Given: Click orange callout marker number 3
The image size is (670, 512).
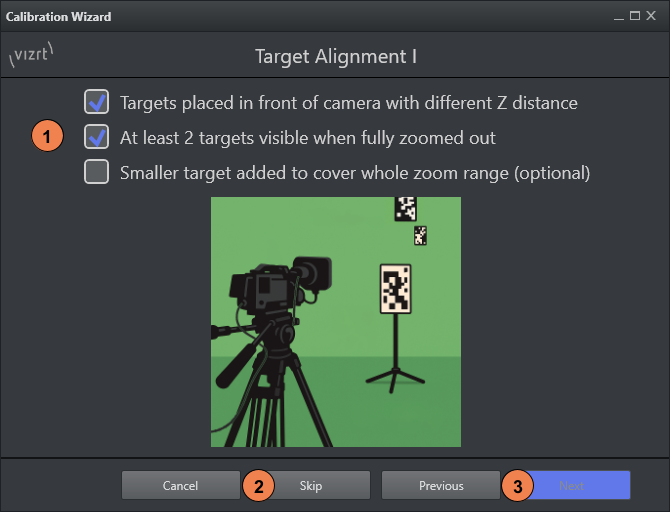Looking at the screenshot, I should [x=516, y=486].
